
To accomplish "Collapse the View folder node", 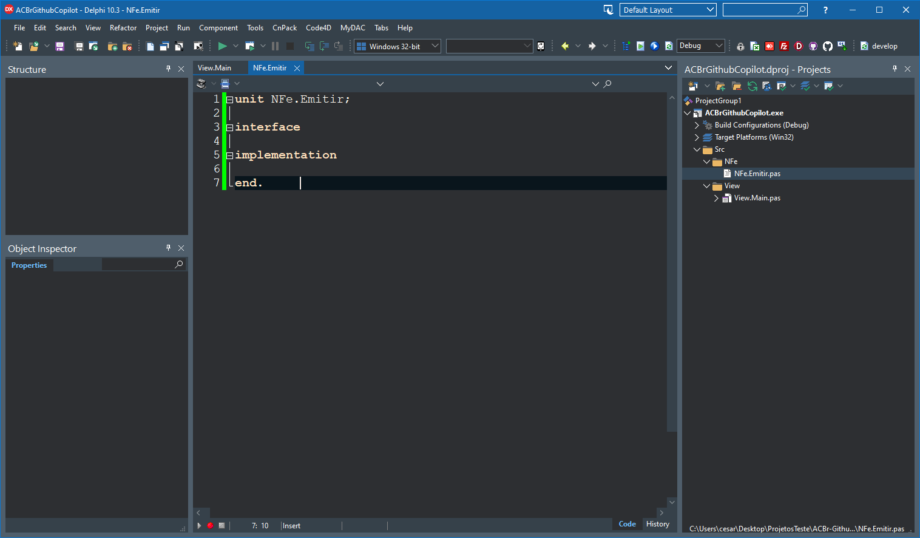I will click(x=706, y=186).
